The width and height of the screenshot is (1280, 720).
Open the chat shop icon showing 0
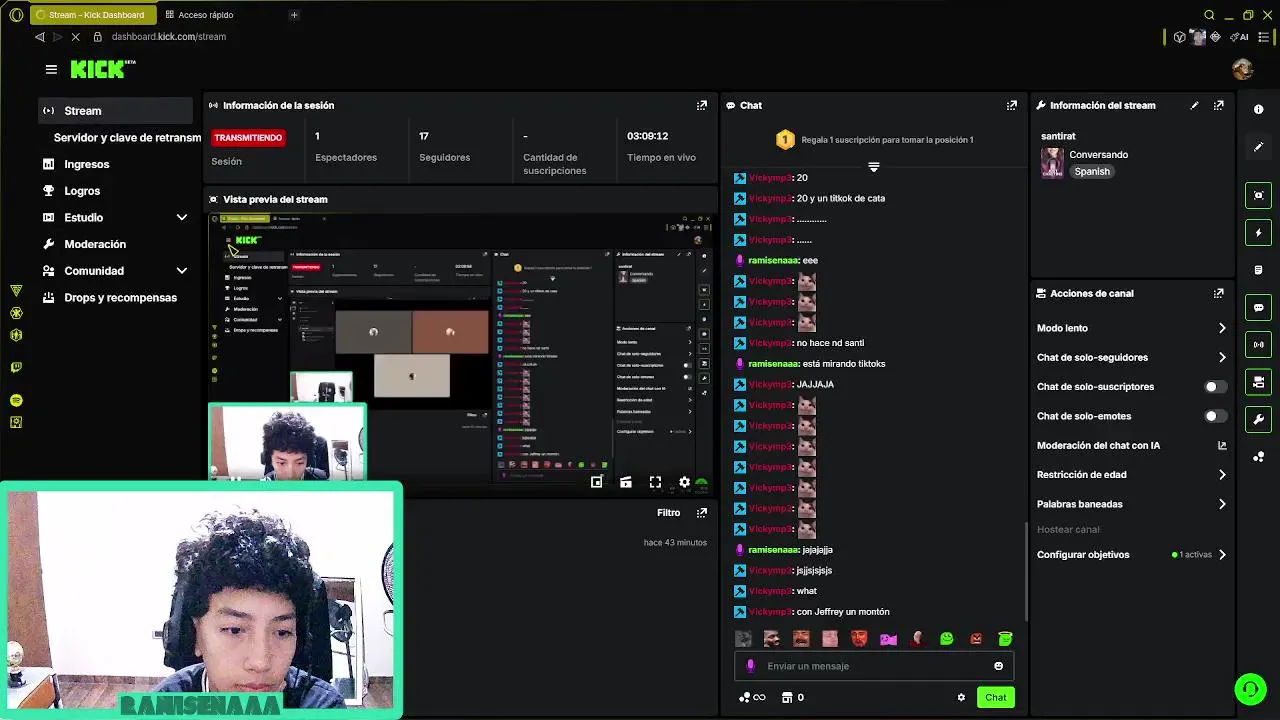point(792,697)
